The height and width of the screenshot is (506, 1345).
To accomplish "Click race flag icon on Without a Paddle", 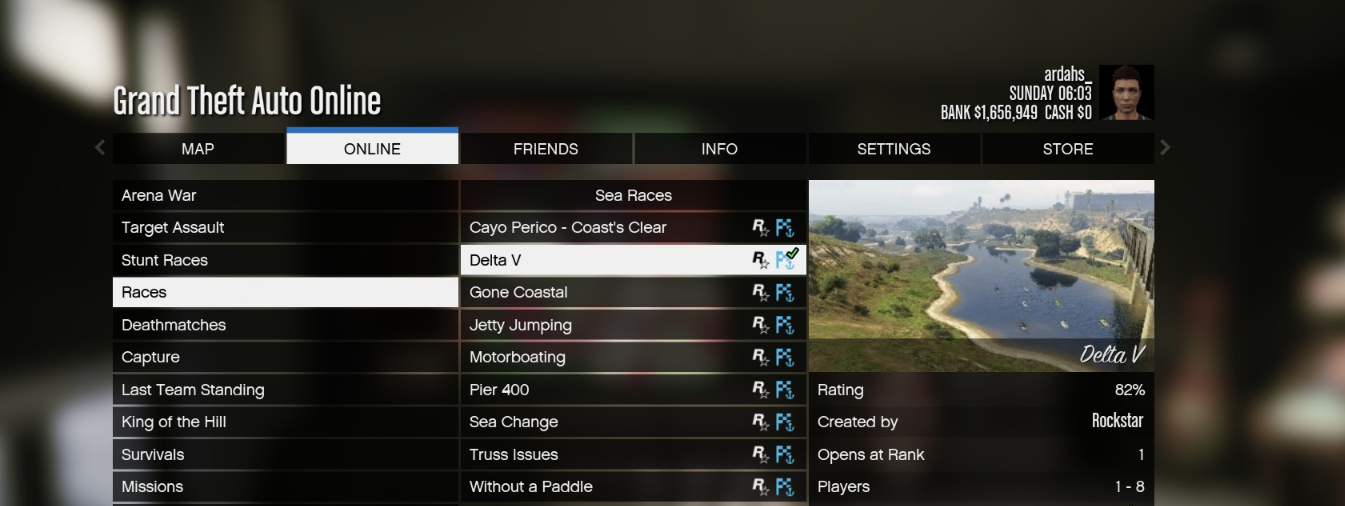I will pos(785,487).
